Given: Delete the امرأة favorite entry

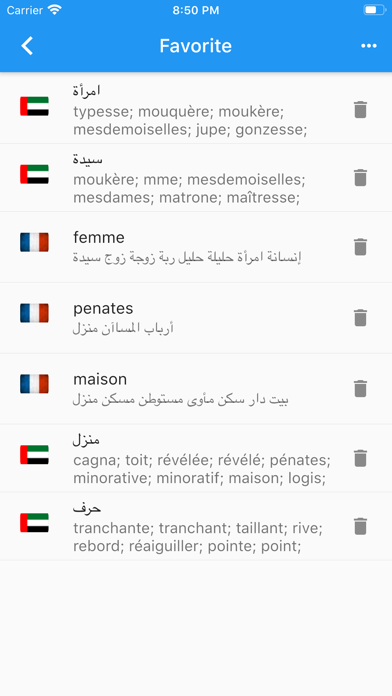Looking at the screenshot, I should pyautogui.click(x=360, y=110).
